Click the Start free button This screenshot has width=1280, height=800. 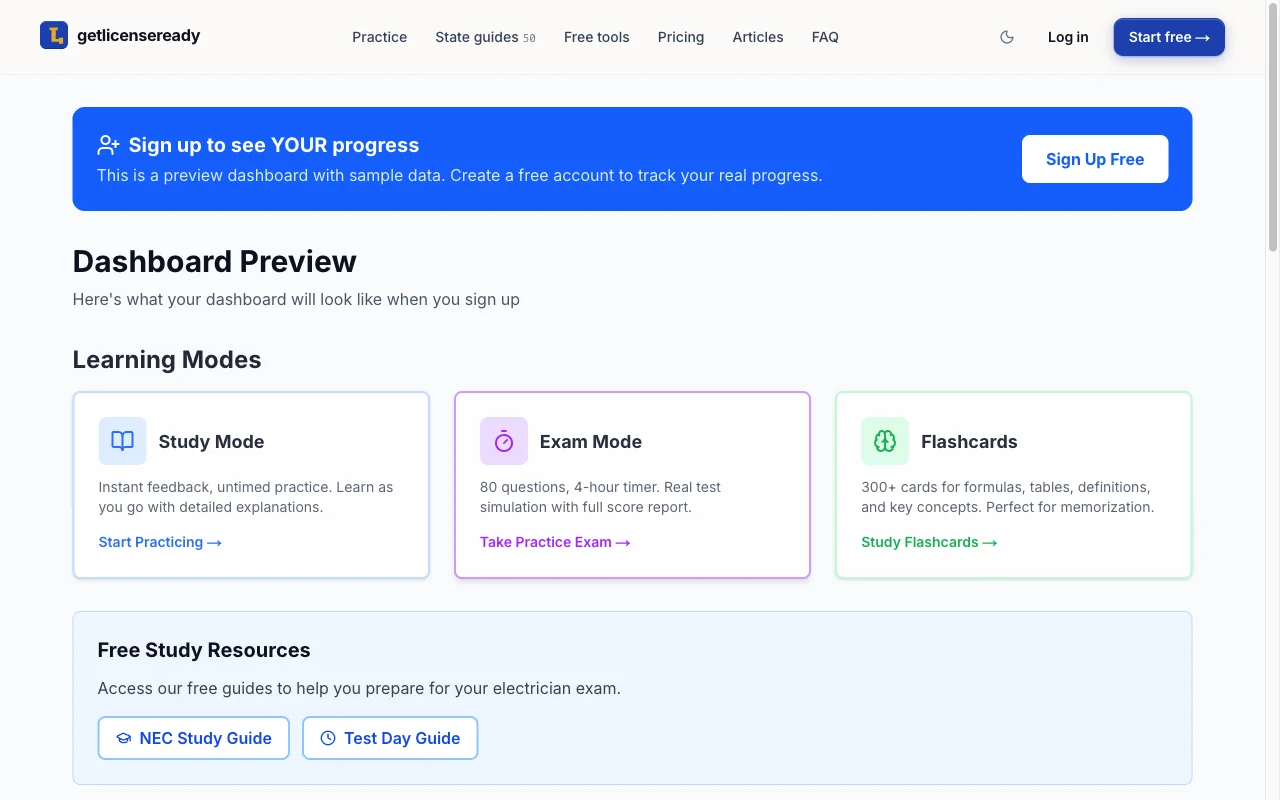tap(1169, 37)
